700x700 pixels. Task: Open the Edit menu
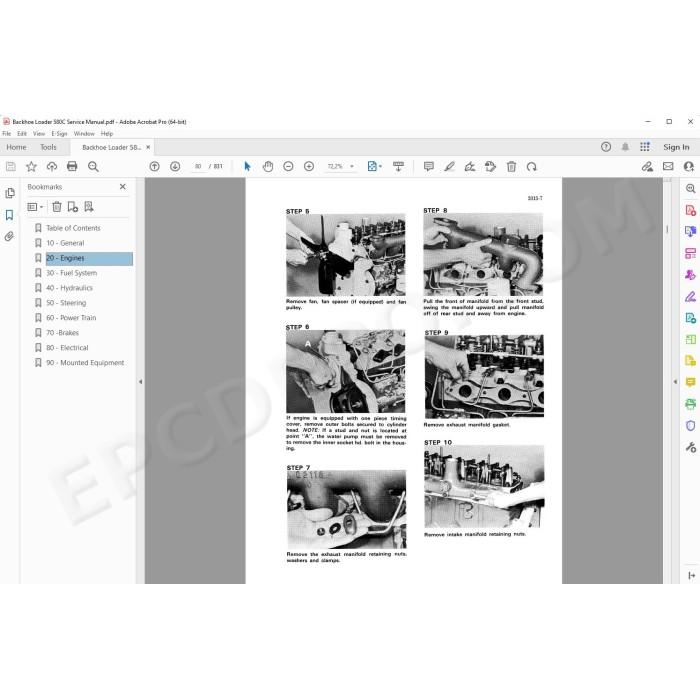tap(22, 133)
